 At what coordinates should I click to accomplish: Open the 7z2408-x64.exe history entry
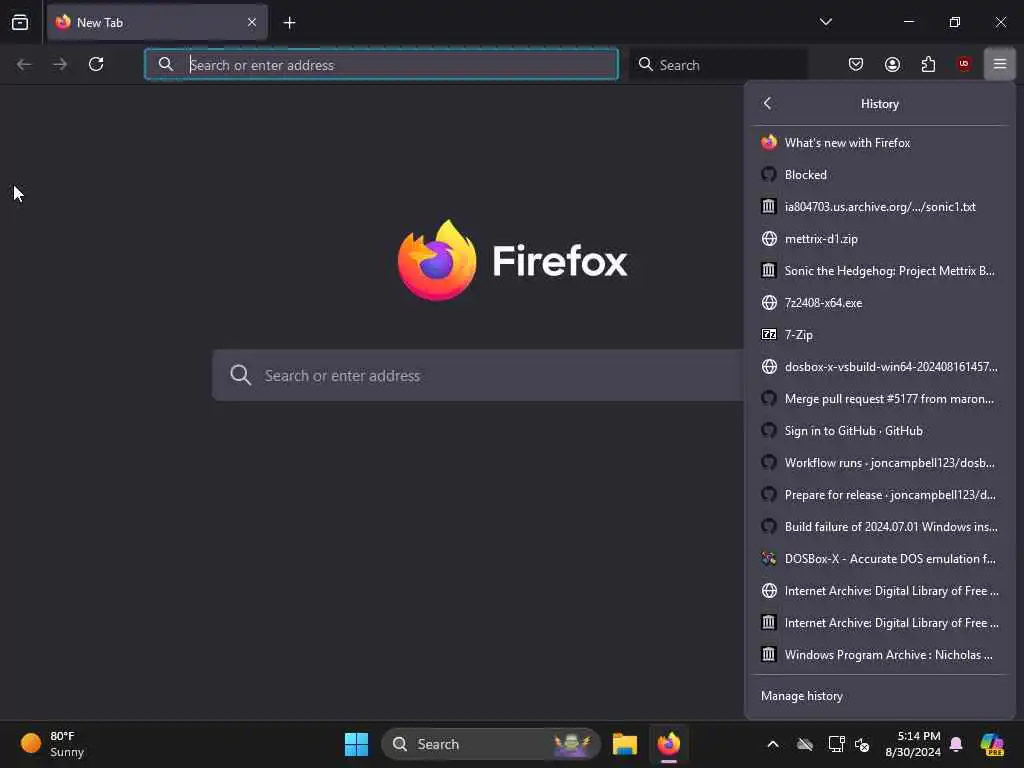[880, 302]
